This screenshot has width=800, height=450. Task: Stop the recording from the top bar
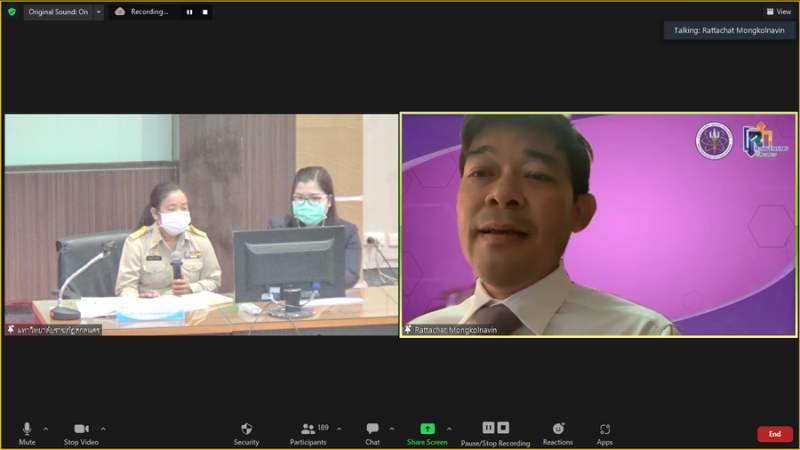coord(204,12)
